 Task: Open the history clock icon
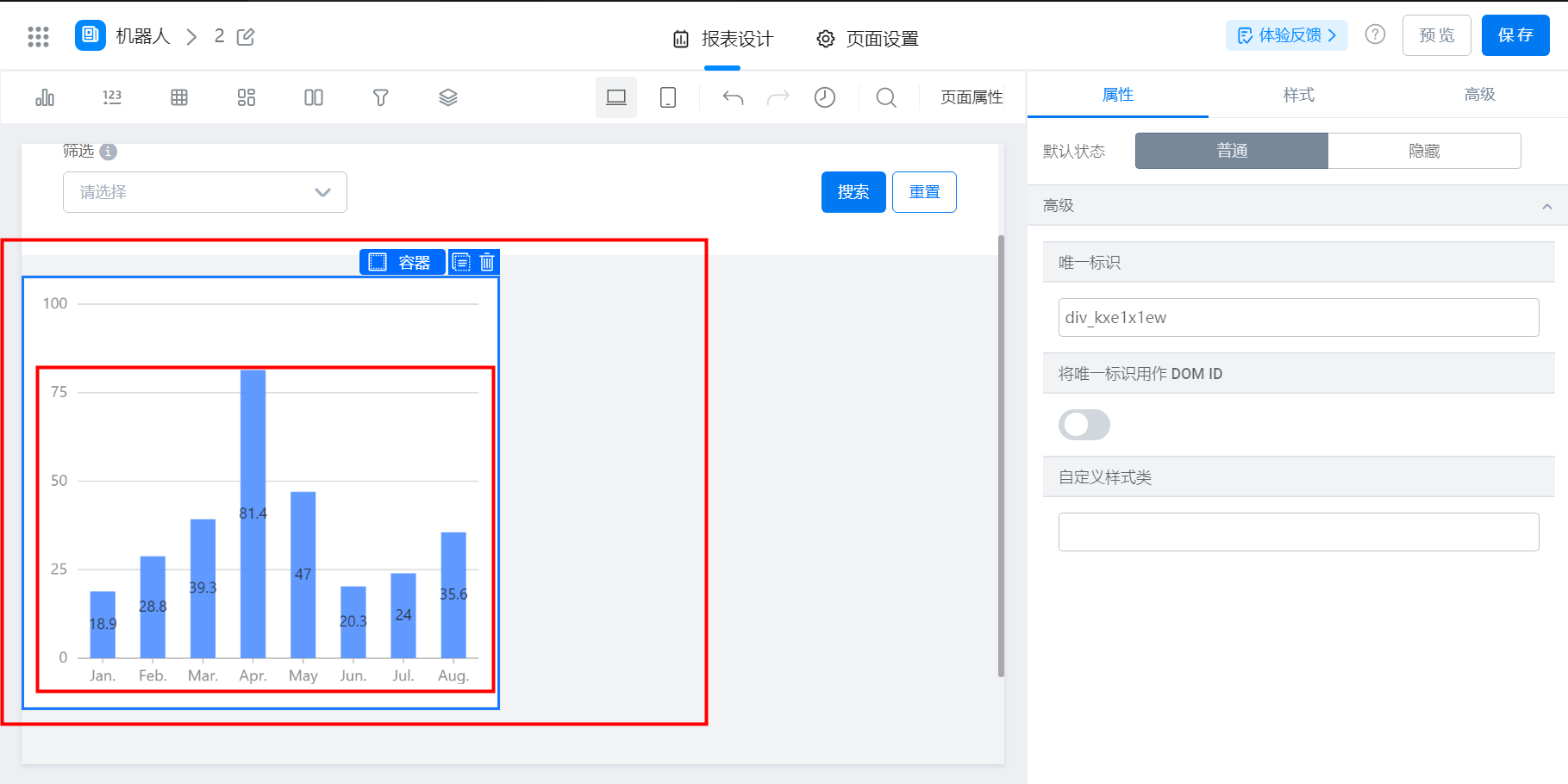[x=825, y=97]
